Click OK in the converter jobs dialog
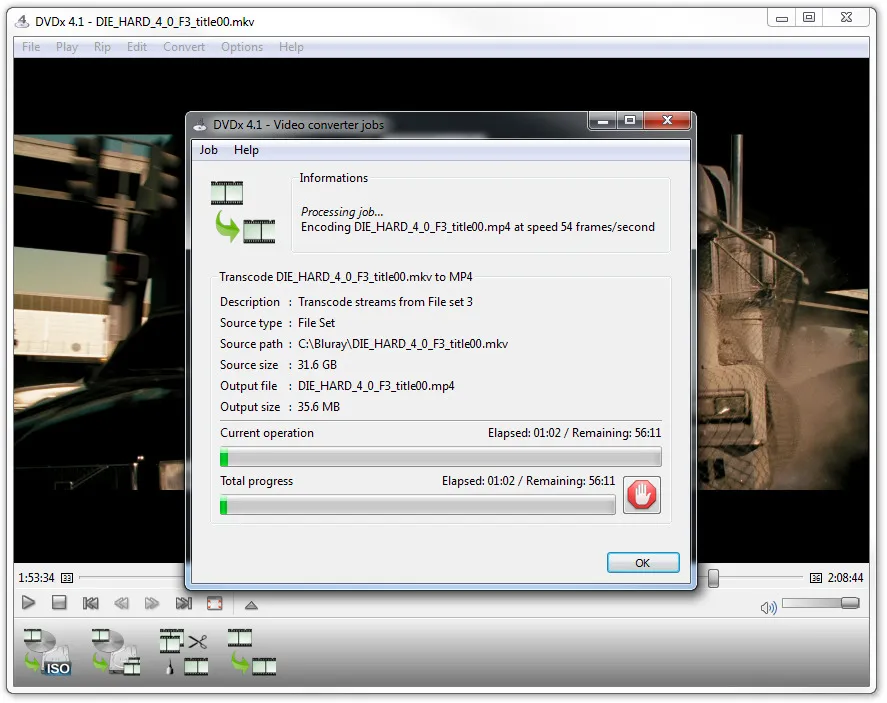Image resolution: width=887 pixels, height=703 pixels. point(643,563)
